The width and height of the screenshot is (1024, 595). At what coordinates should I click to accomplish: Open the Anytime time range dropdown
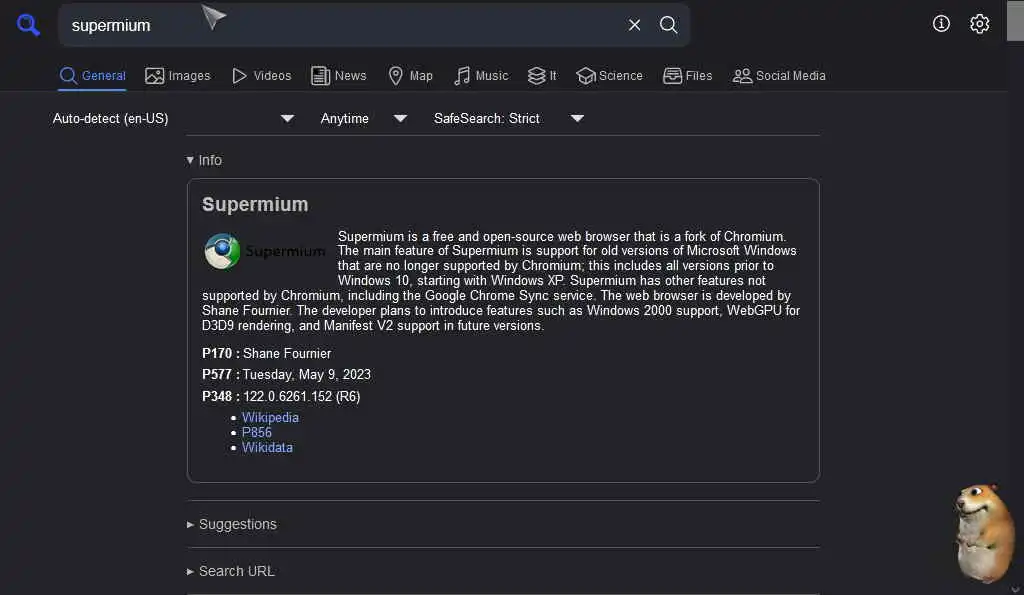pyautogui.click(x=363, y=118)
